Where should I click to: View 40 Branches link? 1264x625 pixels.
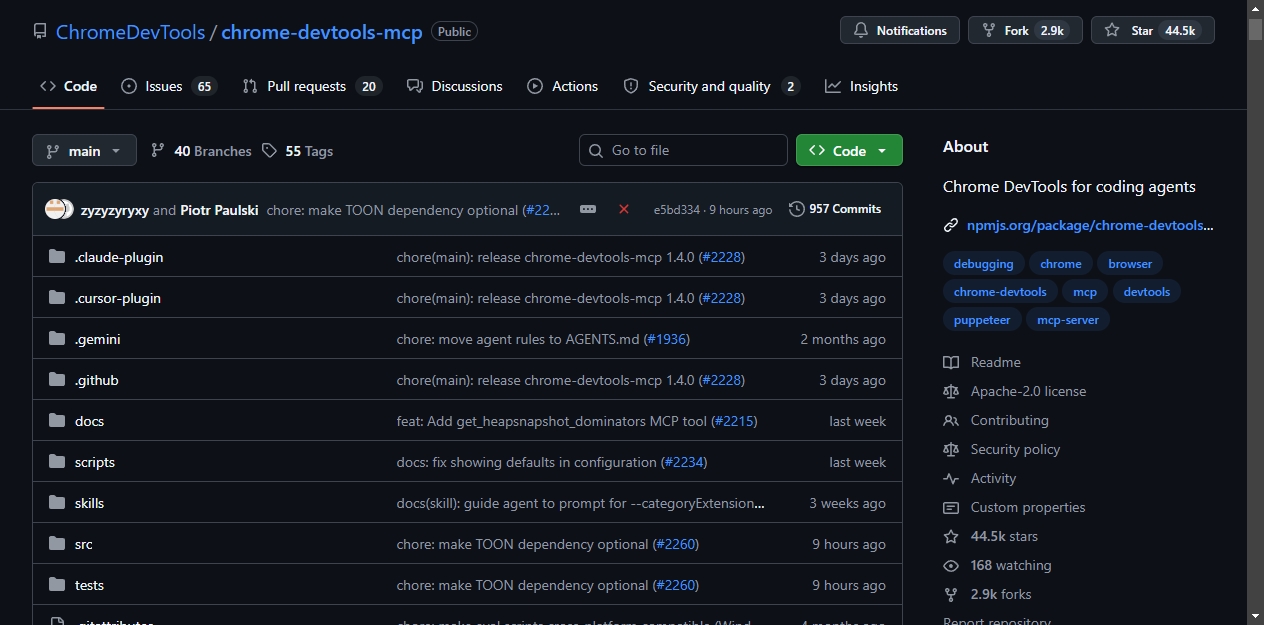tap(201, 151)
